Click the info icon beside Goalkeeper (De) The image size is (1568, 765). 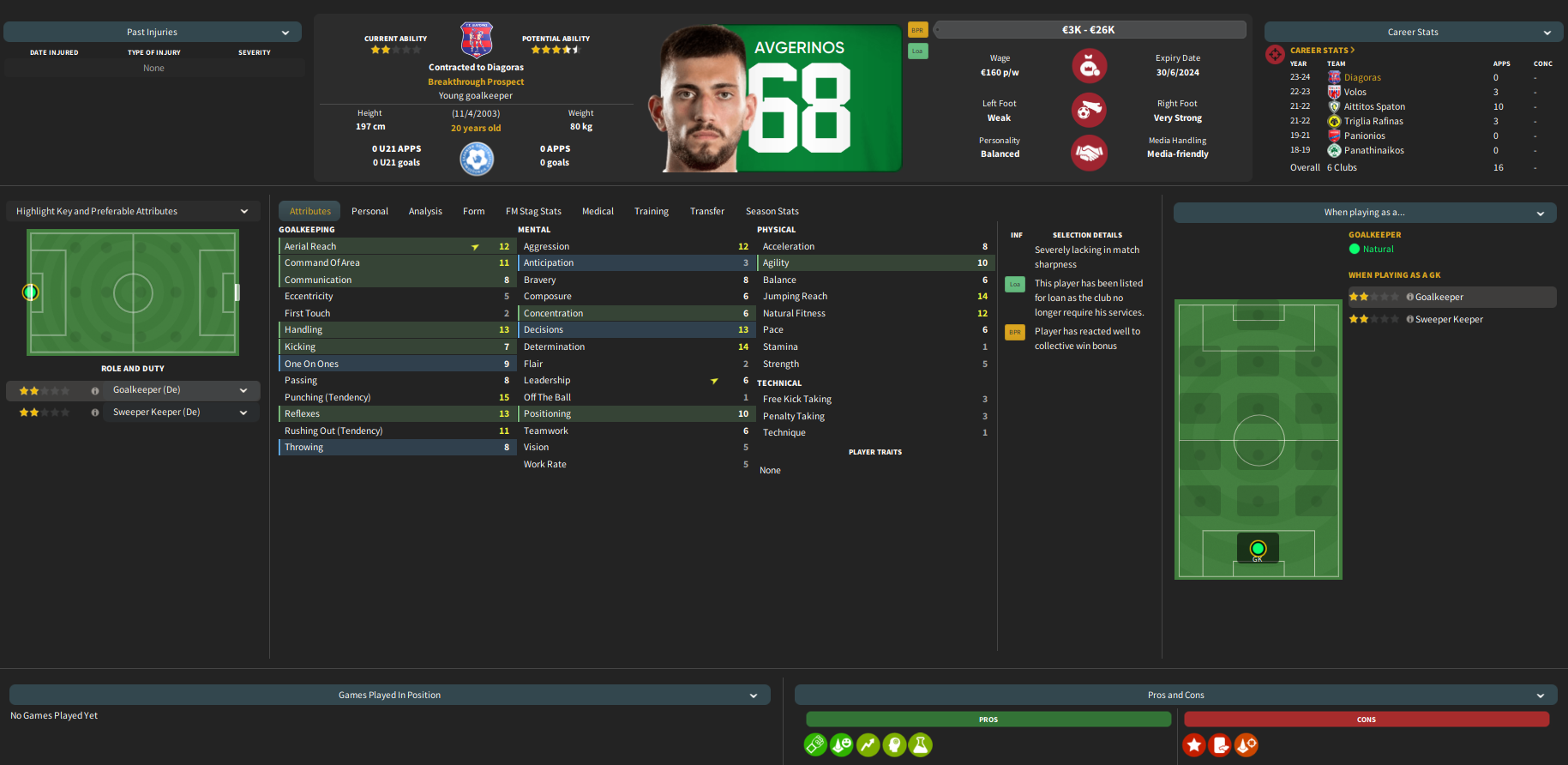point(95,390)
